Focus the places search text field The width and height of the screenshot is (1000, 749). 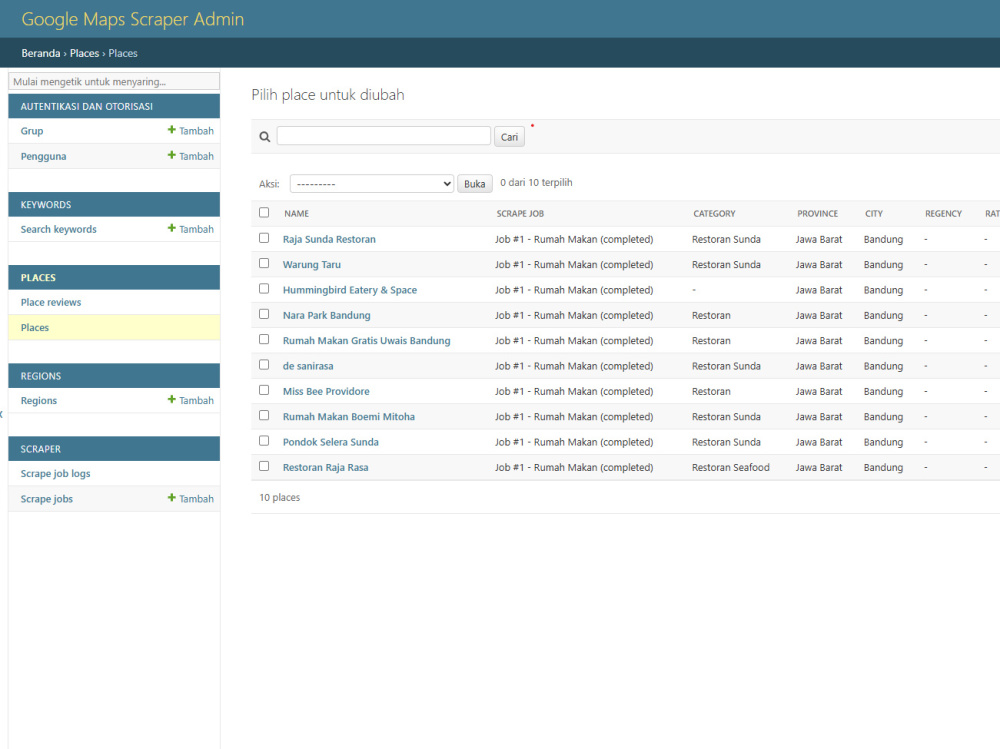(384, 136)
